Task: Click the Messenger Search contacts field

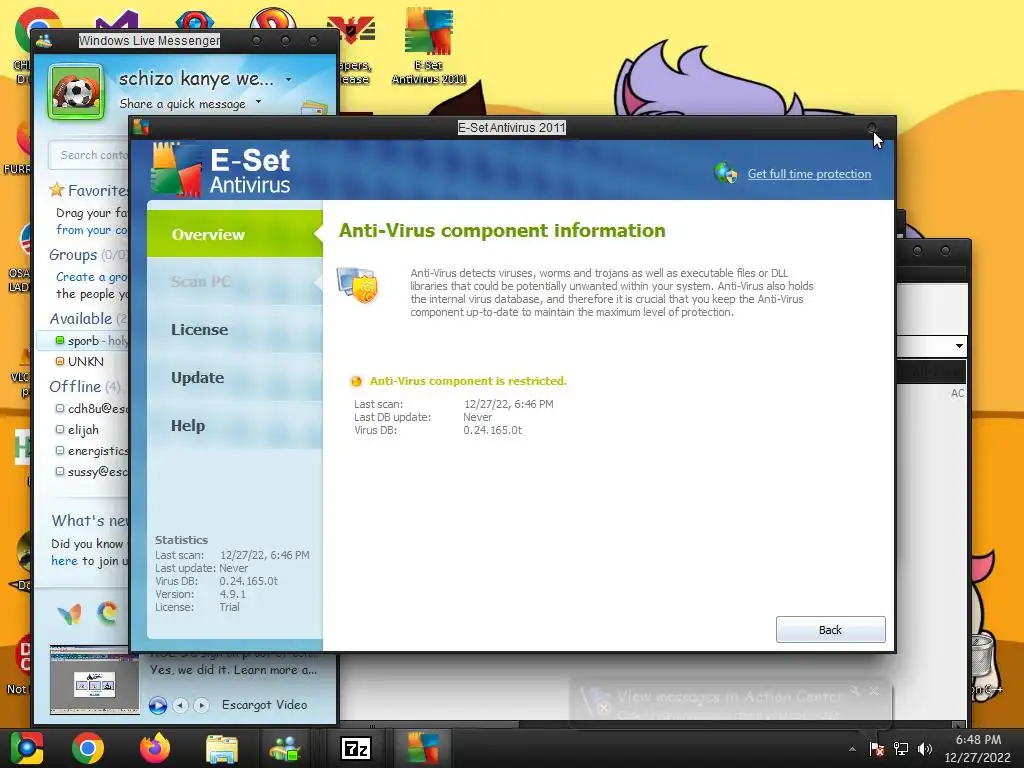Action: (90, 155)
